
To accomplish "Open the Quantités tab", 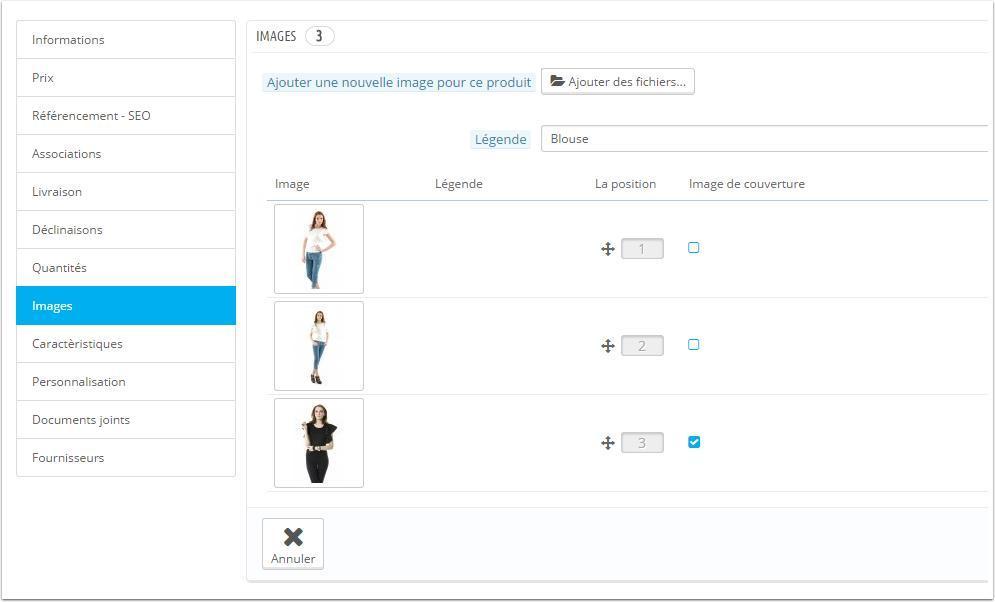I will pos(126,268).
